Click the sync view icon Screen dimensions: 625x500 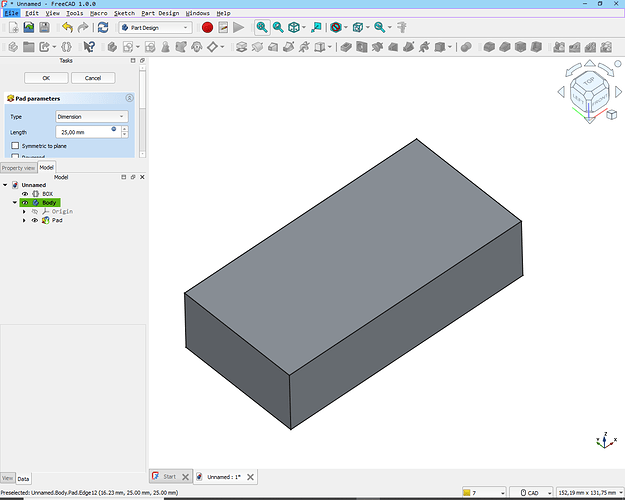[x=316, y=28]
